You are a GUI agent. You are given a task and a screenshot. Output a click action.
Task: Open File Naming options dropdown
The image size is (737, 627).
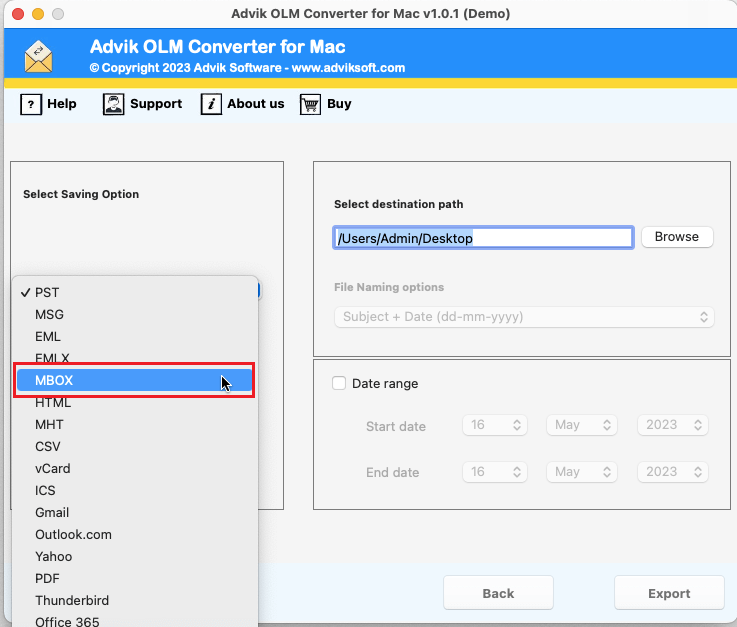(x=524, y=317)
